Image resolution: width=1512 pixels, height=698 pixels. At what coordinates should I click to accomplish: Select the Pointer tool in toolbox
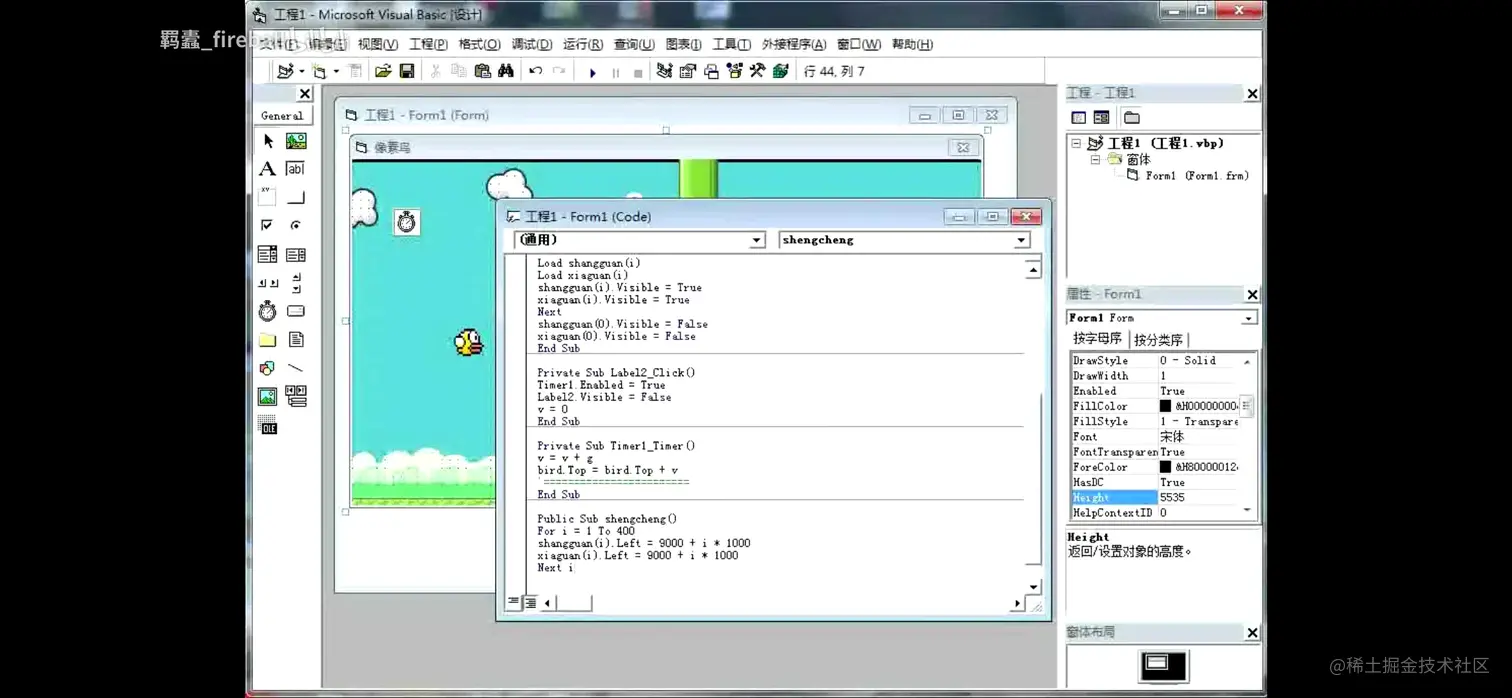pyautogui.click(x=267, y=141)
